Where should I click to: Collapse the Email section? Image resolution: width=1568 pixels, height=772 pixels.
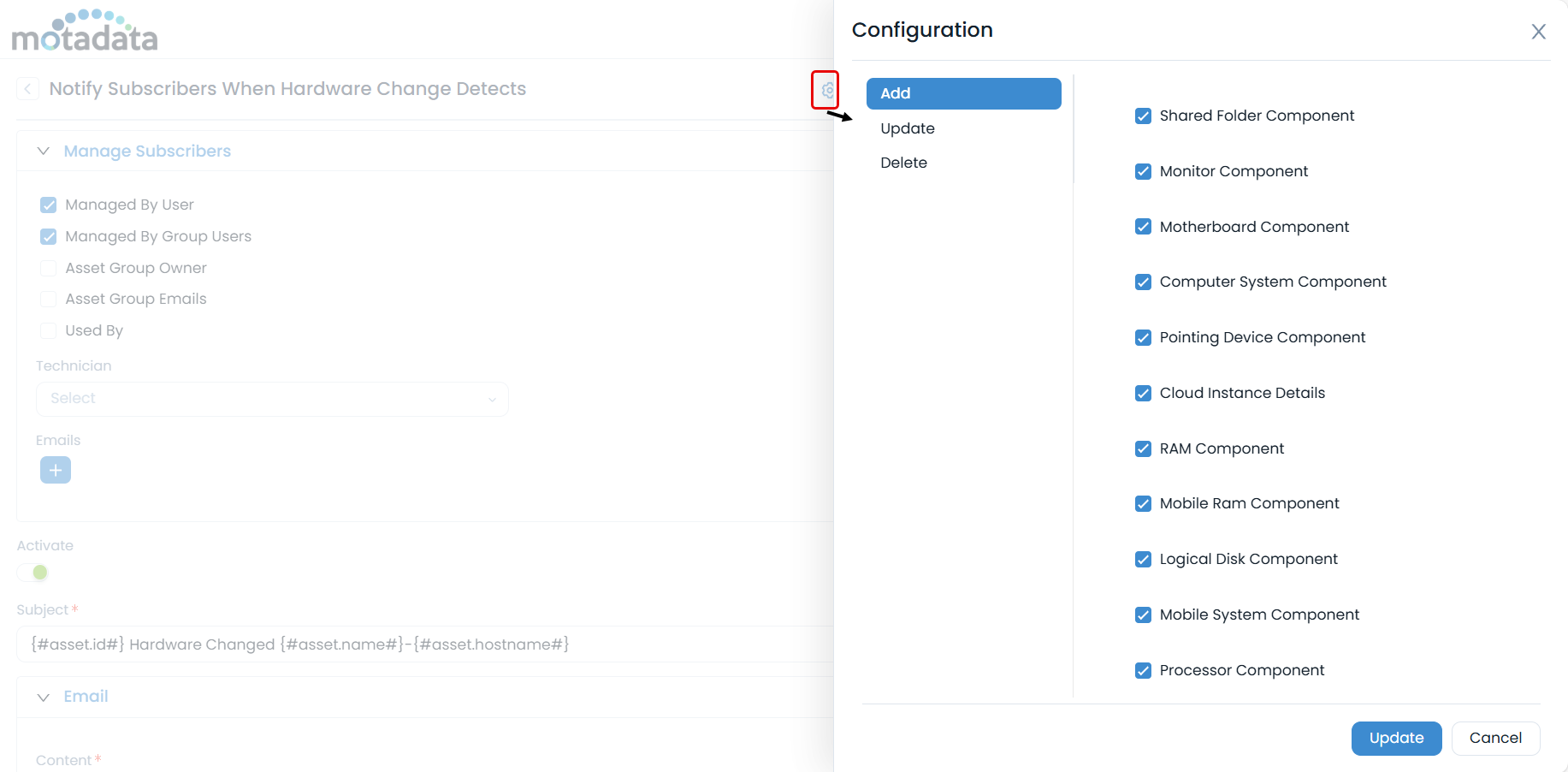[x=43, y=697]
